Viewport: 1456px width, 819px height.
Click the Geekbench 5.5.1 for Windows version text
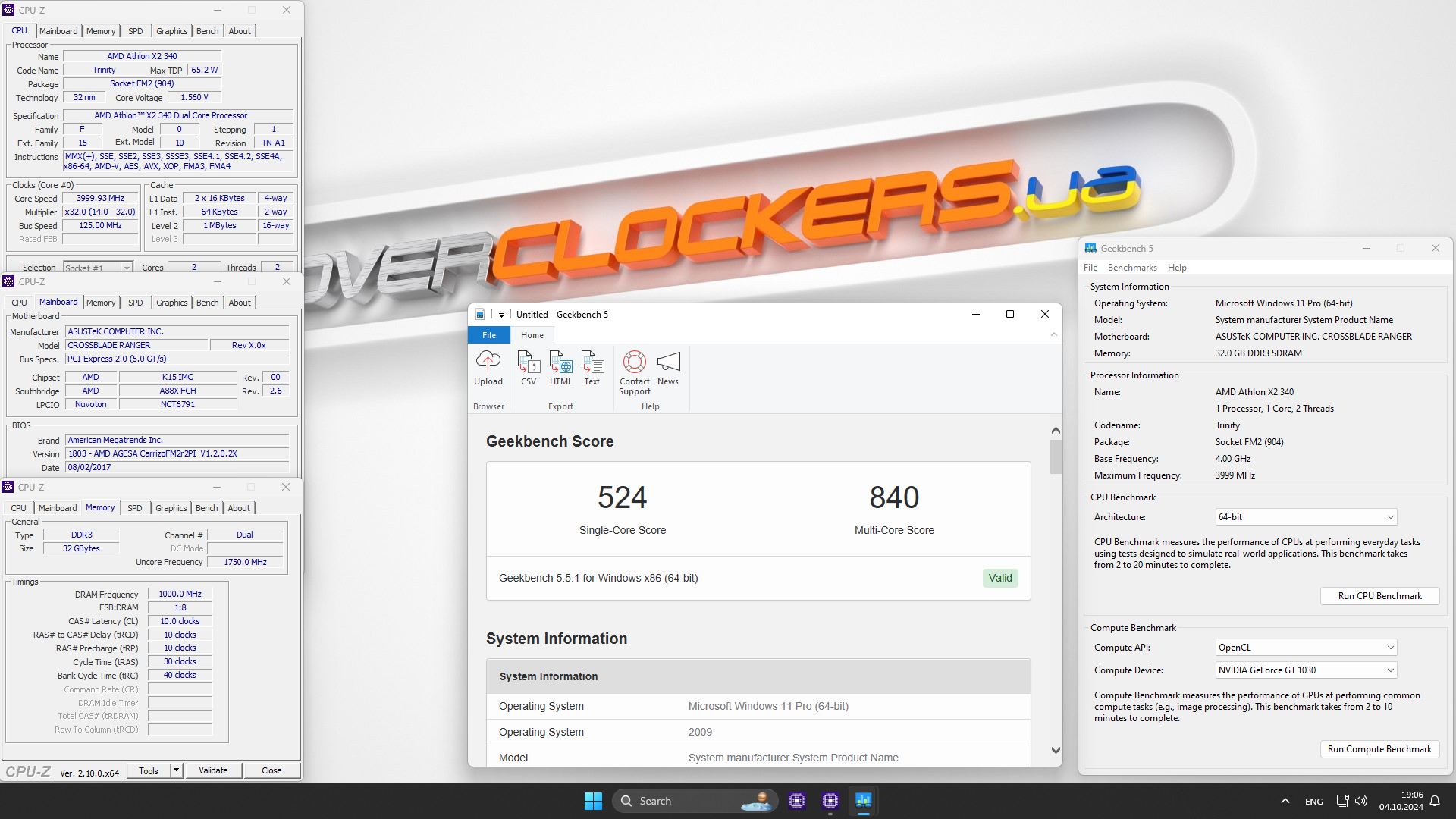pos(598,578)
